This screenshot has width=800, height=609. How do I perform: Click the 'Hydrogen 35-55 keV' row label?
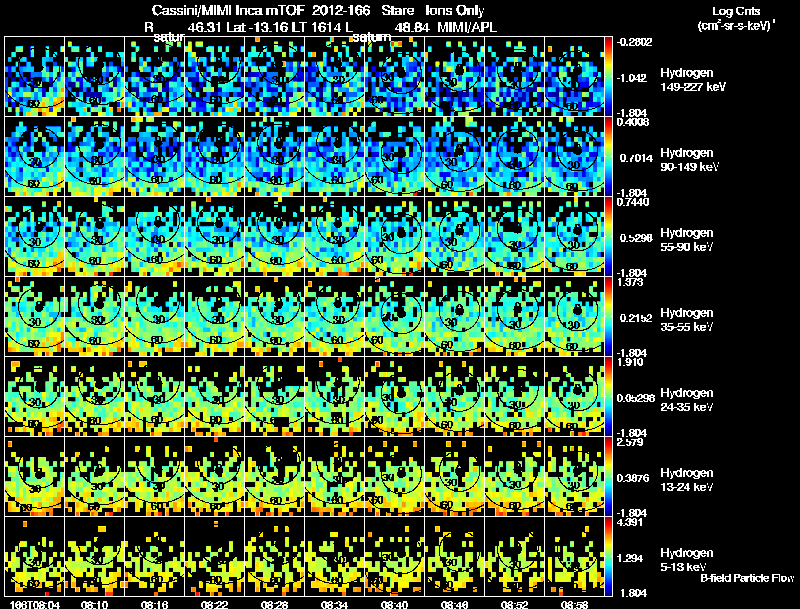coord(687,320)
